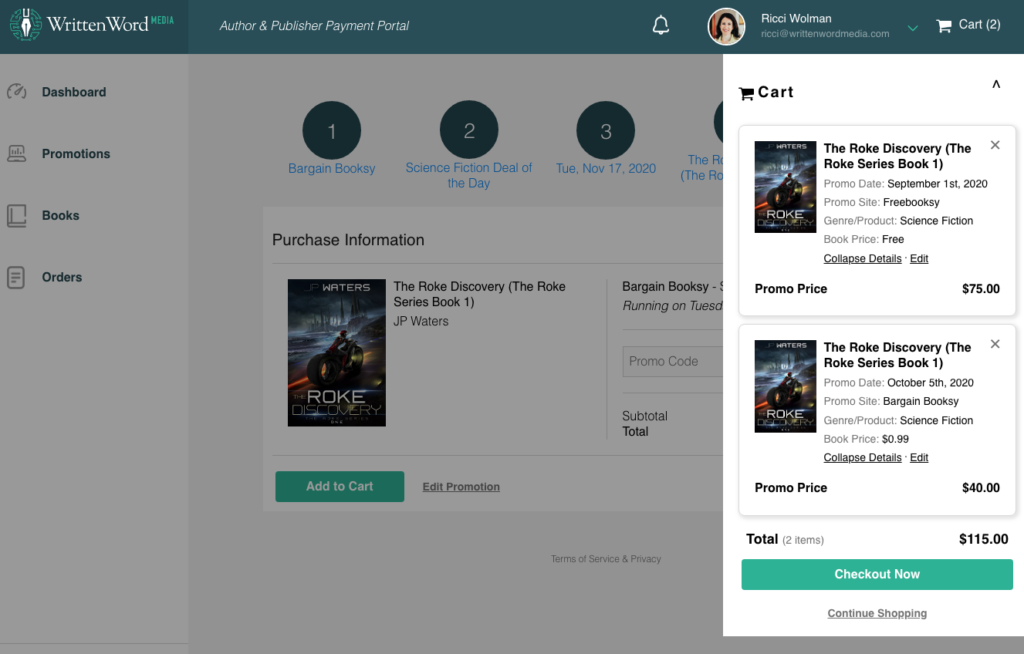The width and height of the screenshot is (1024, 654).
Task: Click the September 1st, 2020 promo date
Action: (937, 184)
